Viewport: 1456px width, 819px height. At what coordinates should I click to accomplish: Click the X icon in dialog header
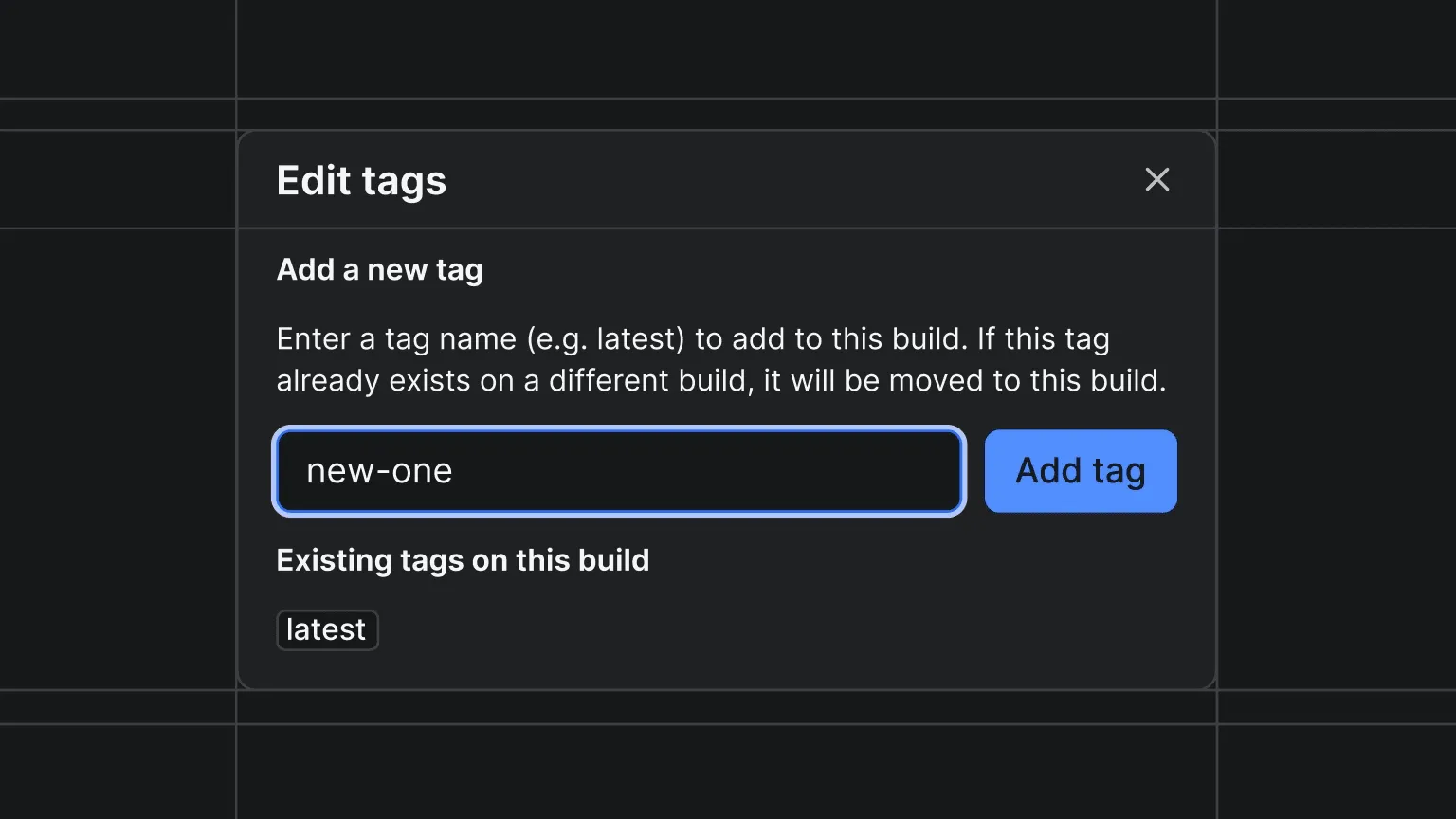1156,179
